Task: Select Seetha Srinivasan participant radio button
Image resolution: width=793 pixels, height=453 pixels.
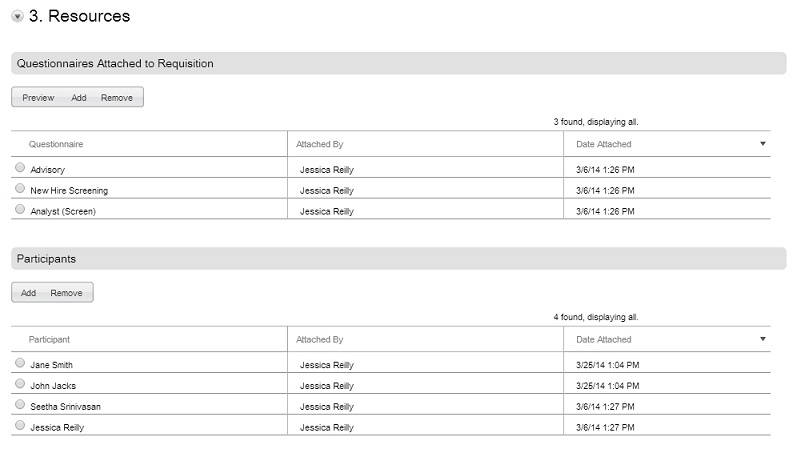Action: [20, 404]
